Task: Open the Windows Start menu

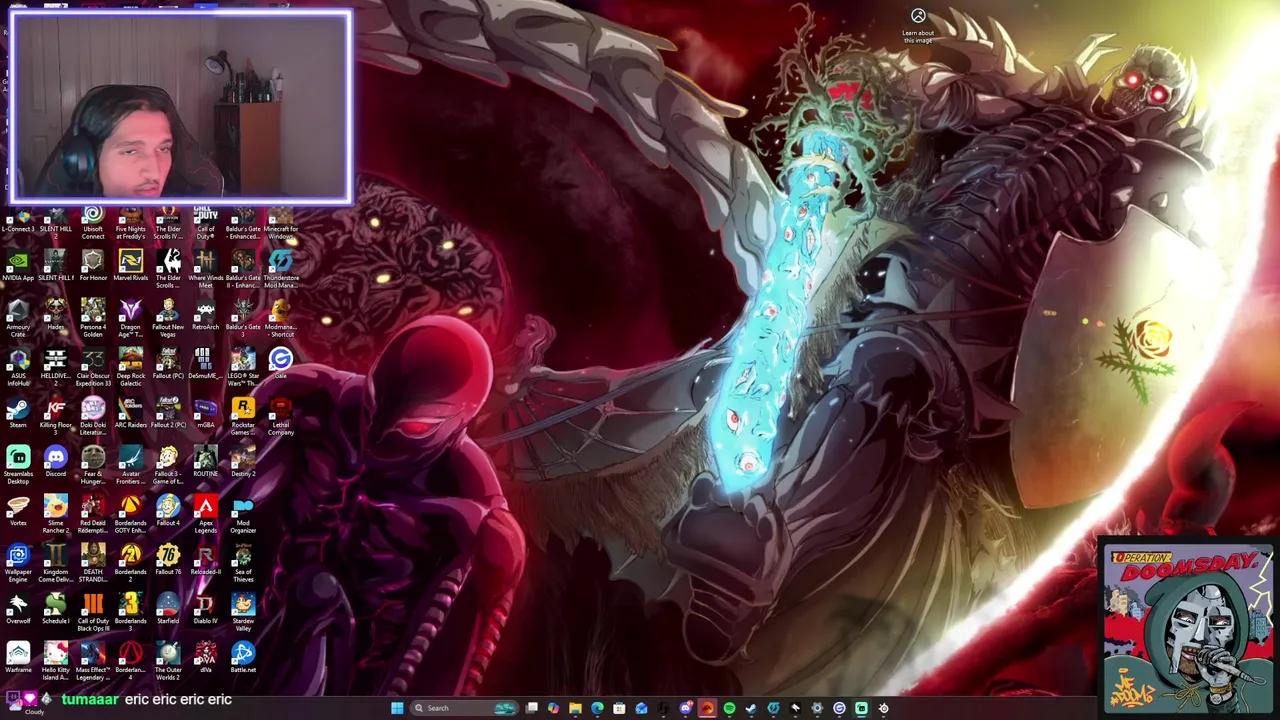Action: [x=397, y=708]
